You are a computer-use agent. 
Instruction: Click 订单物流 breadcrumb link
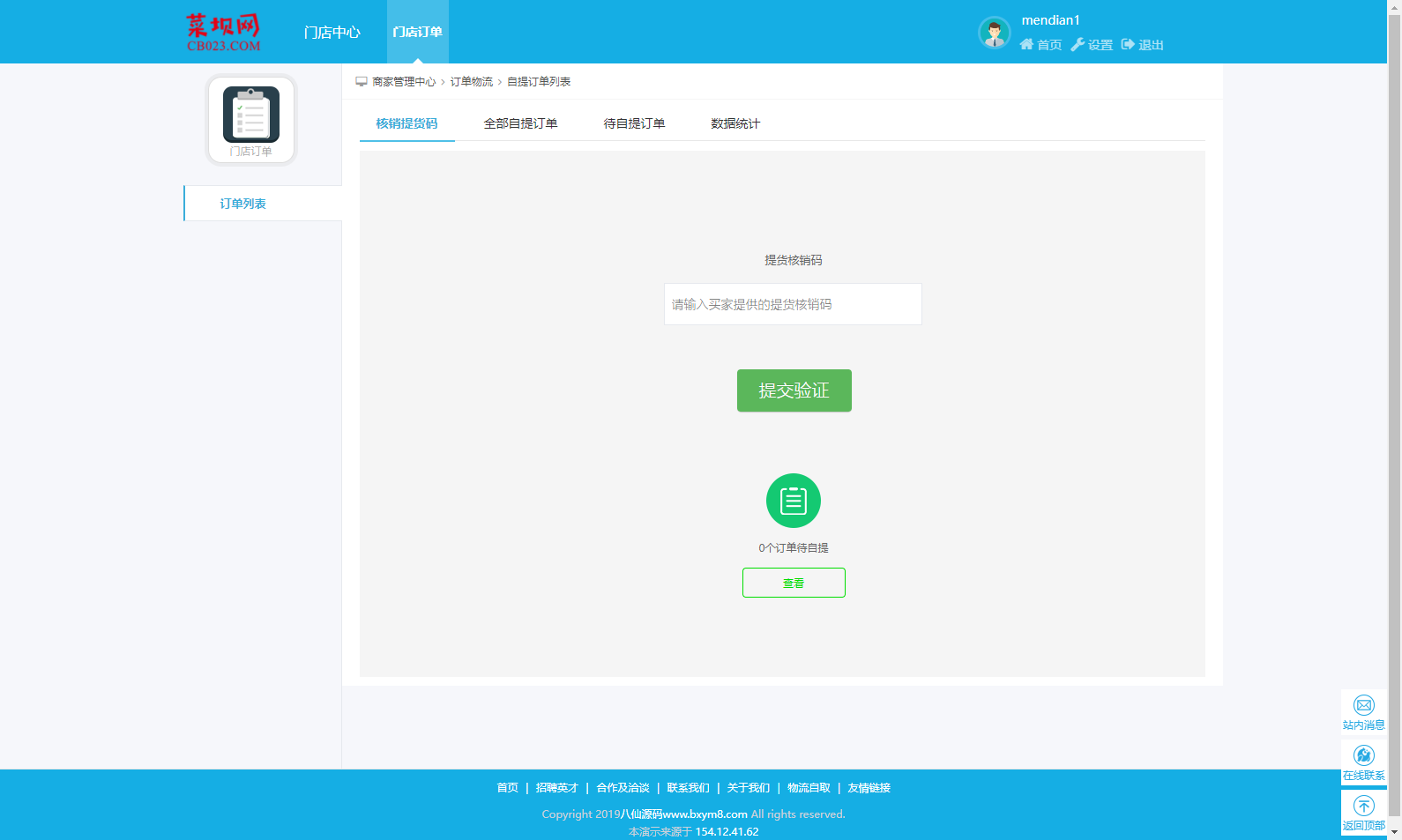point(472,82)
